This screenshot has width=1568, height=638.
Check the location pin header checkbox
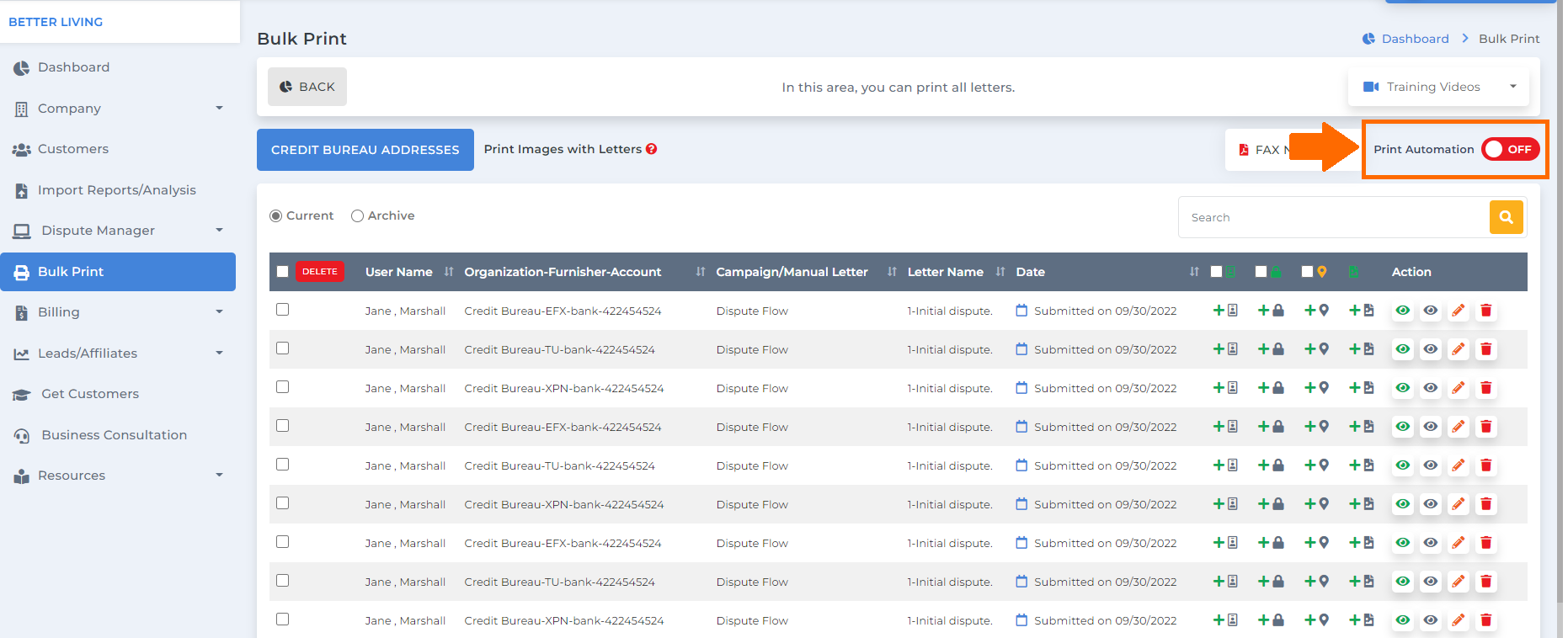[1308, 272]
